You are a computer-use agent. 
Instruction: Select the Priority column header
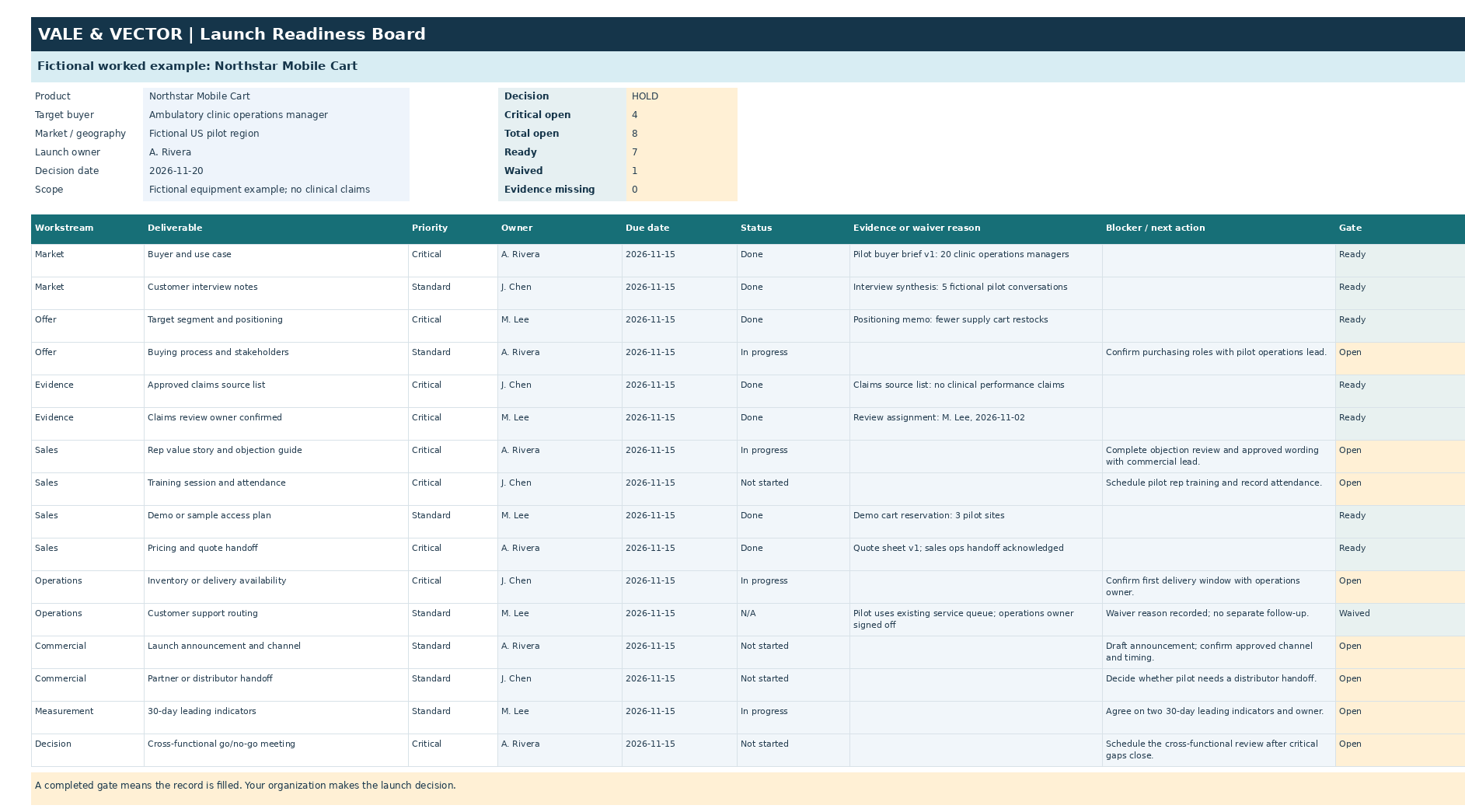(x=452, y=228)
